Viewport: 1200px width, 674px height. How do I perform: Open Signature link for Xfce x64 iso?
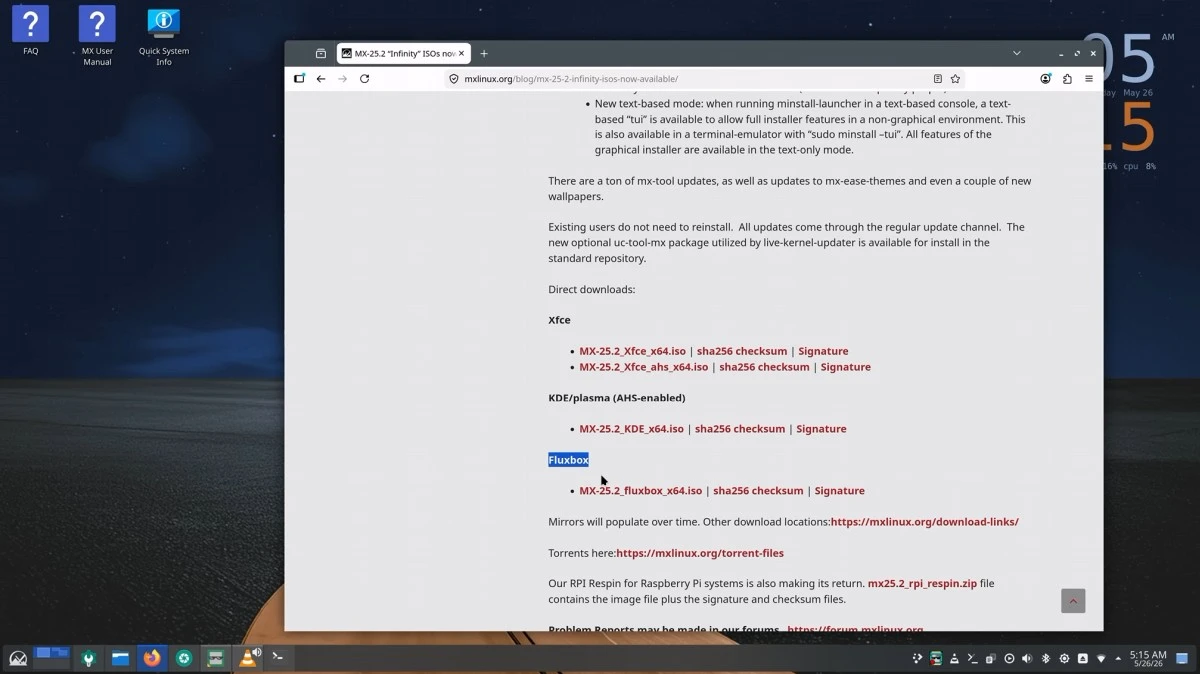823,351
